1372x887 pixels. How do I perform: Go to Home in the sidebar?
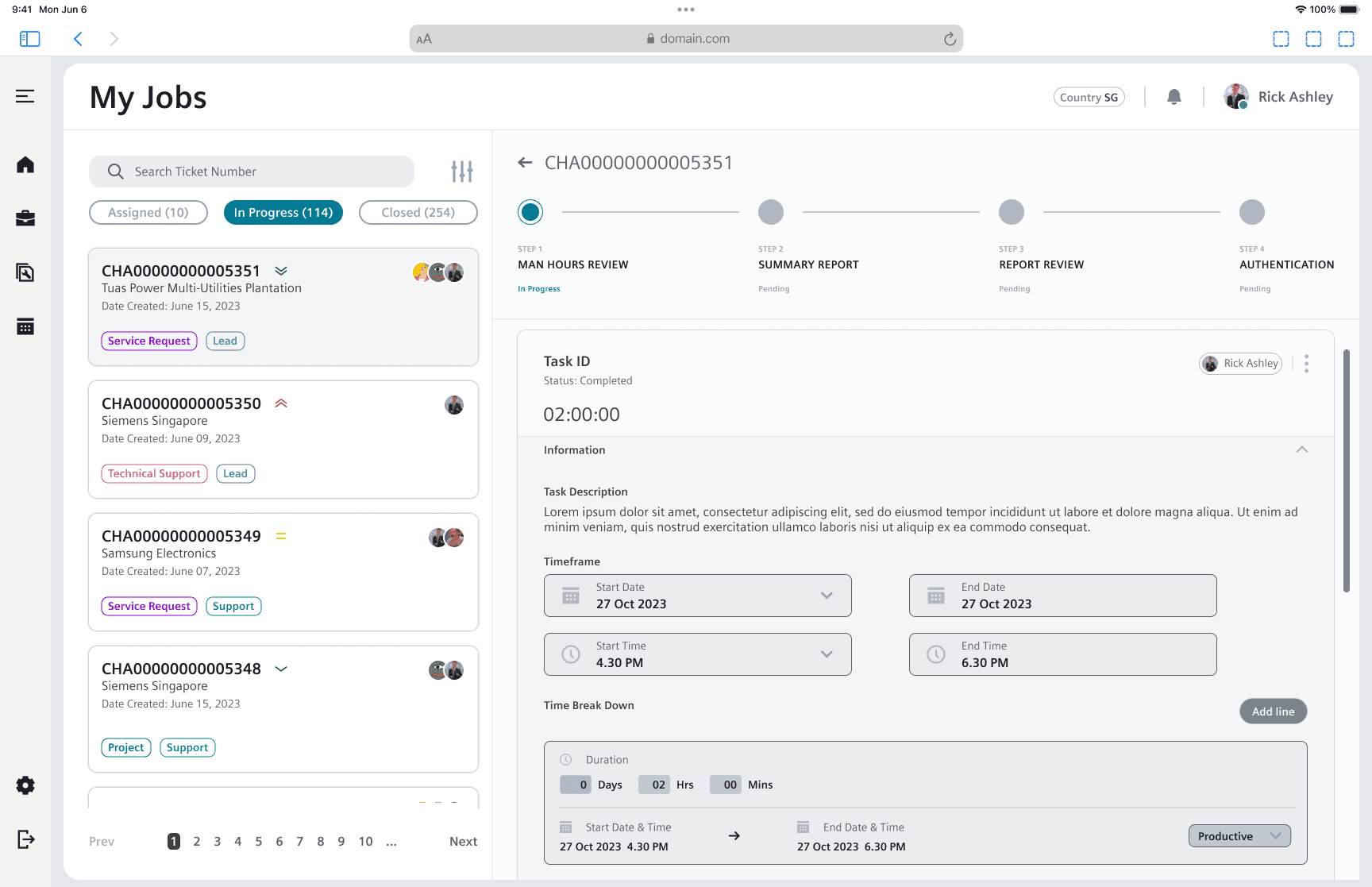[25, 164]
